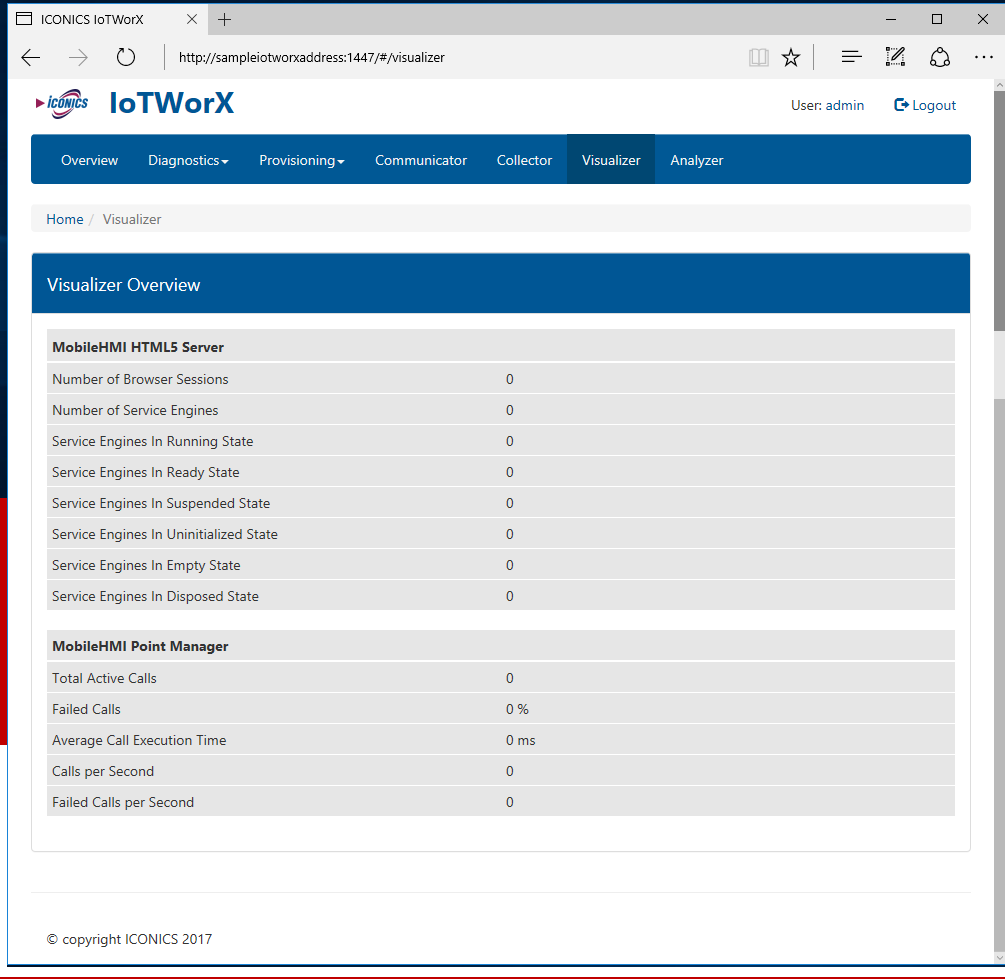
Task: Switch to the Communicator tab
Action: pos(421,160)
